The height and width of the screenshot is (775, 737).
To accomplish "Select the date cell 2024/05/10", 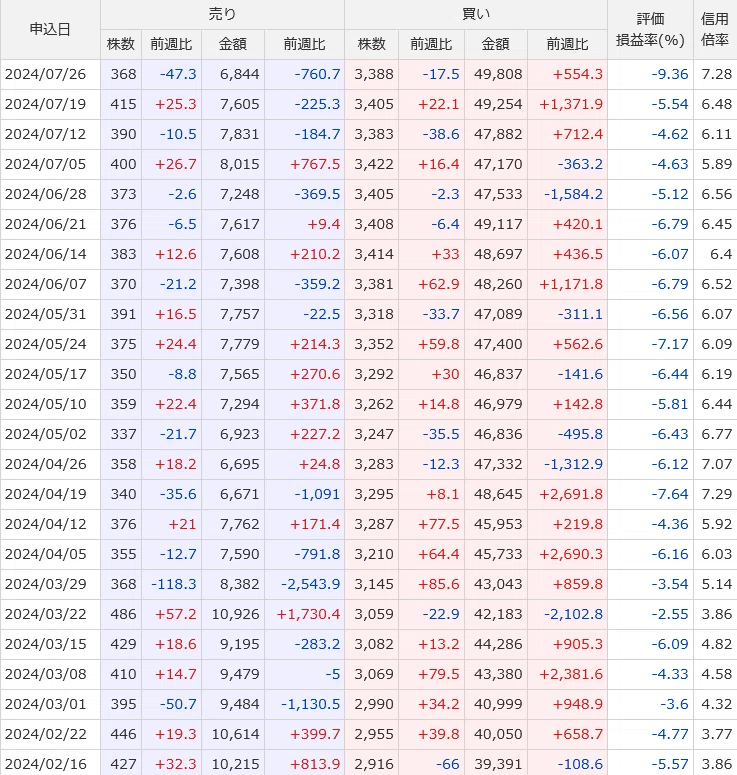I will (x=50, y=404).
